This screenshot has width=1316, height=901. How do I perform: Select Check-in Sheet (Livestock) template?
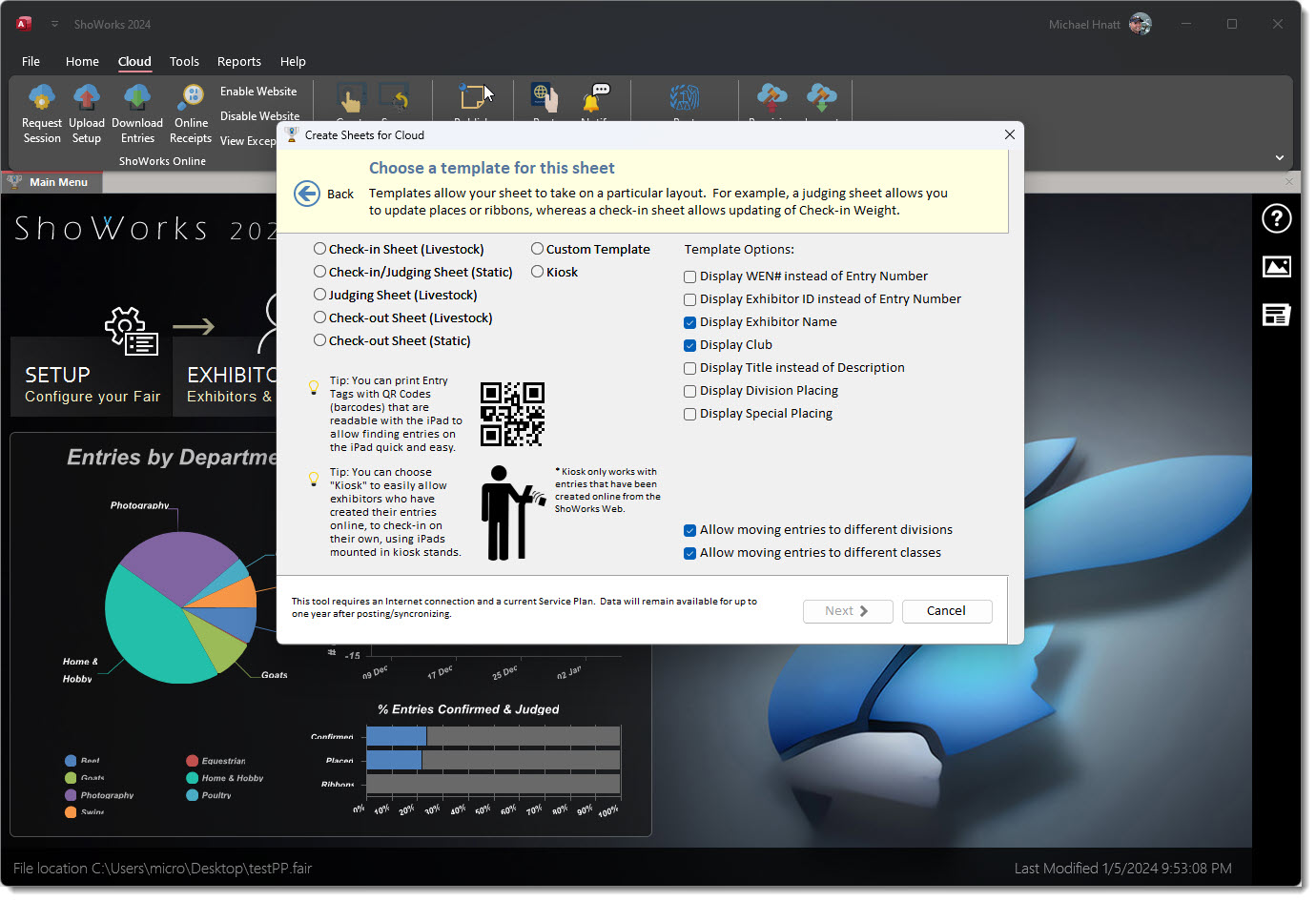(x=320, y=249)
